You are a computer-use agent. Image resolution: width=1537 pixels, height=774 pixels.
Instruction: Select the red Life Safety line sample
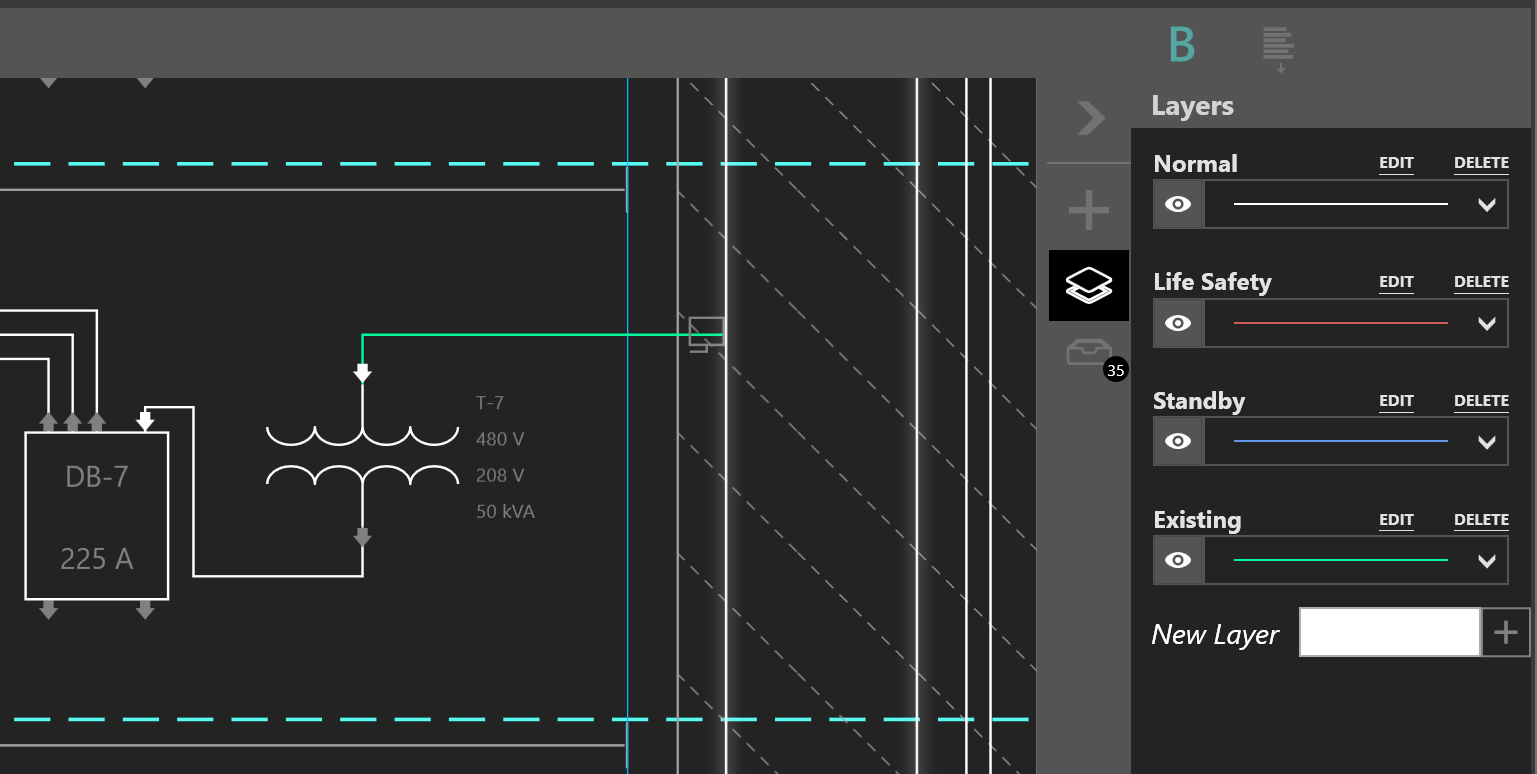coord(1340,323)
